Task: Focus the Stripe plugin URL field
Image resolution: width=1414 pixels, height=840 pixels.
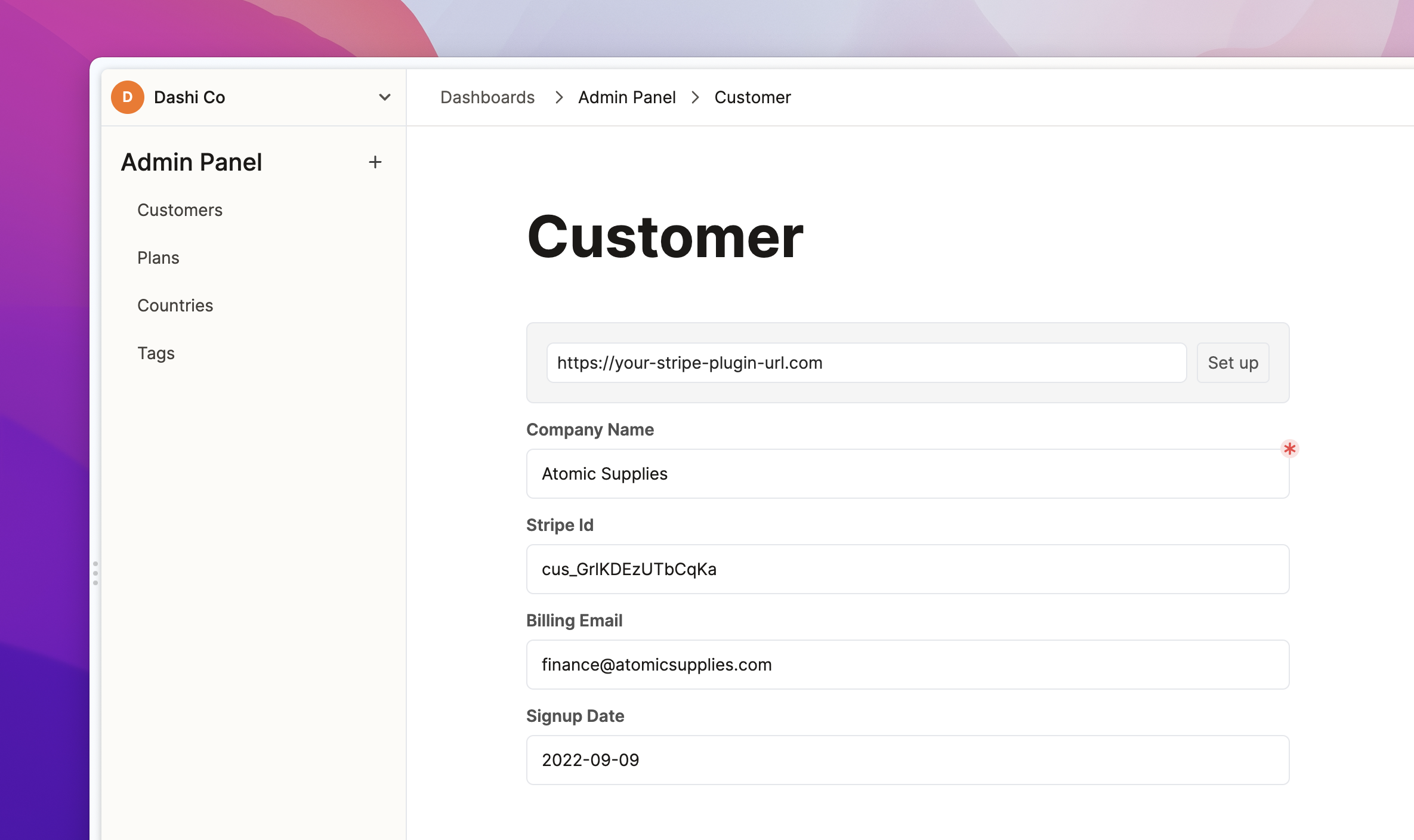Action: (866, 363)
